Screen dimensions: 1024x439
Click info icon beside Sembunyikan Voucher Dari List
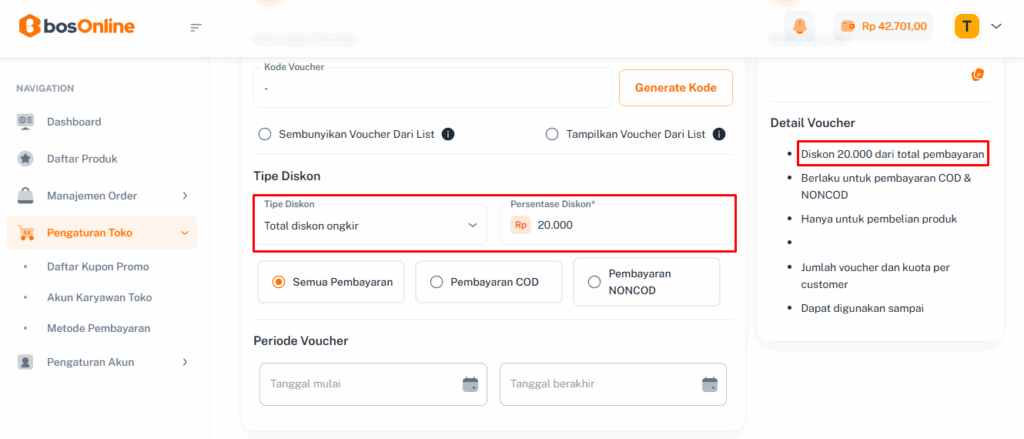[x=448, y=134]
